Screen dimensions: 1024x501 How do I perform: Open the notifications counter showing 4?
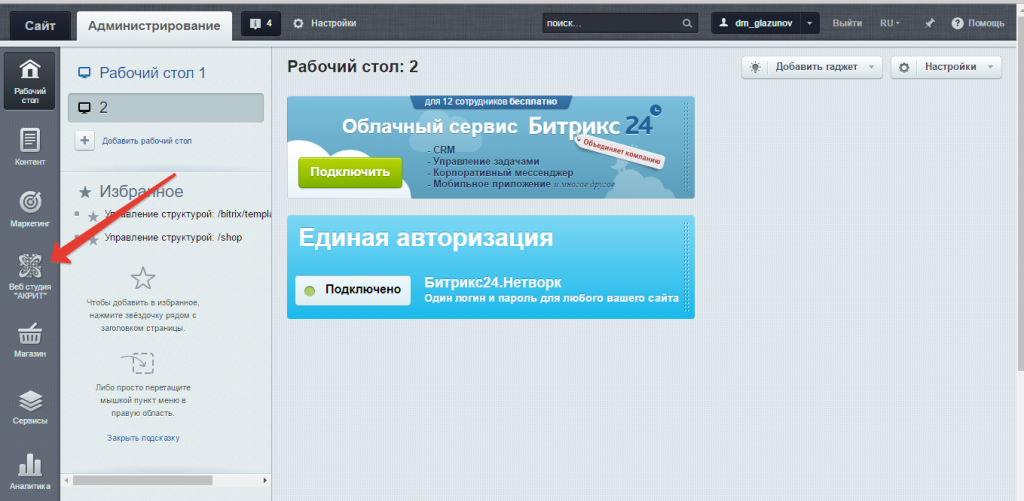pos(261,24)
